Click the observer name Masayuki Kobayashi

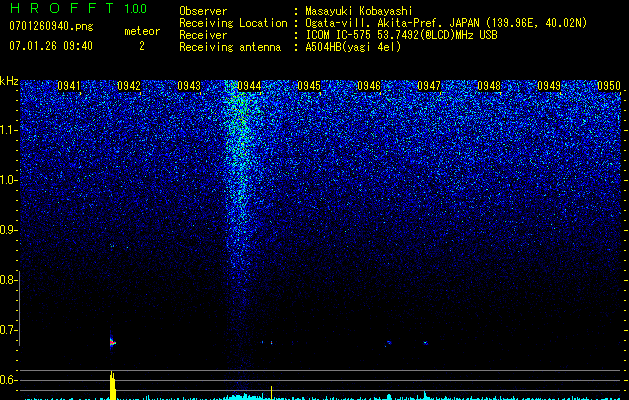359,11
